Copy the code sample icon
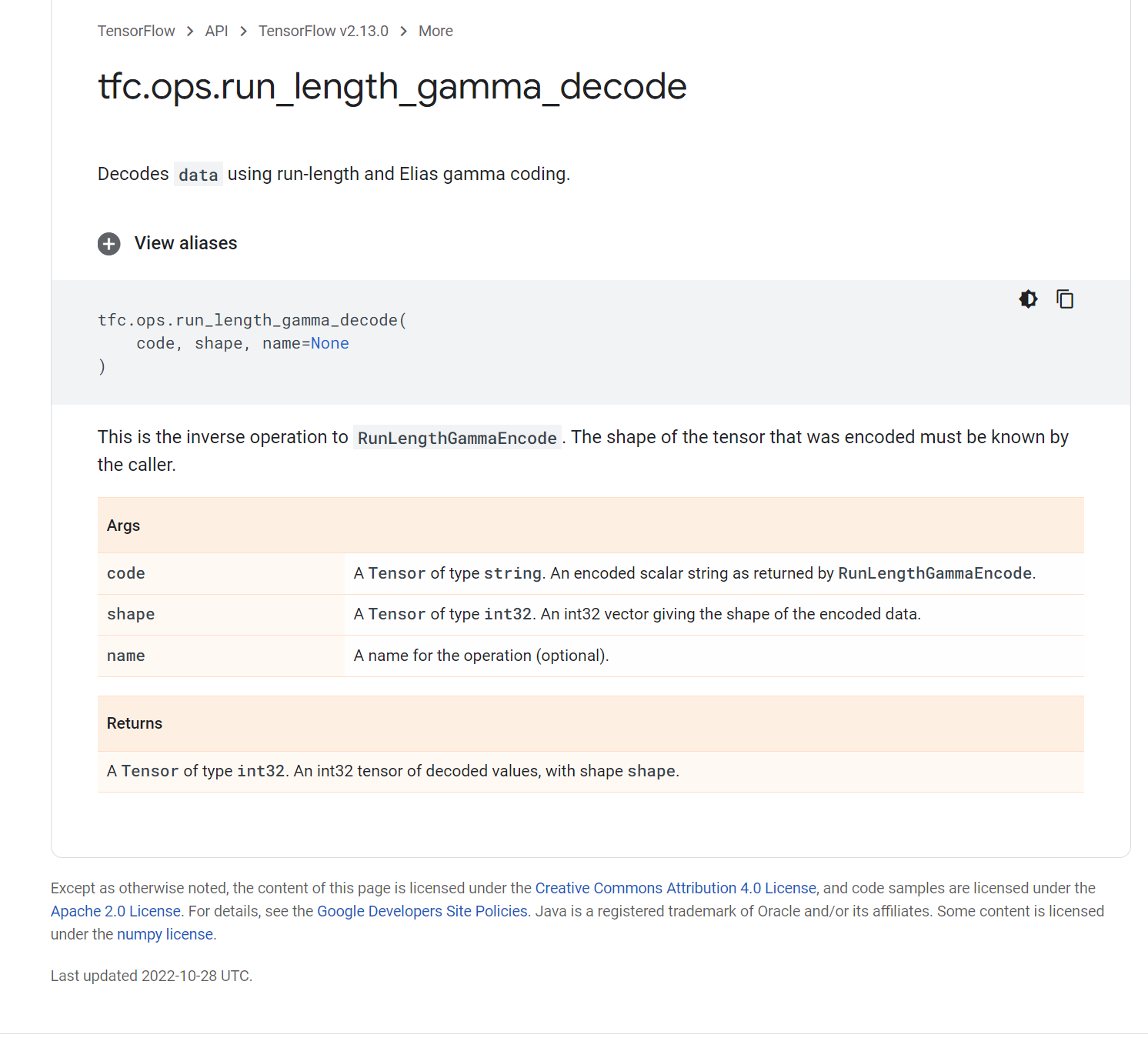The image size is (1148, 1048). click(x=1065, y=299)
